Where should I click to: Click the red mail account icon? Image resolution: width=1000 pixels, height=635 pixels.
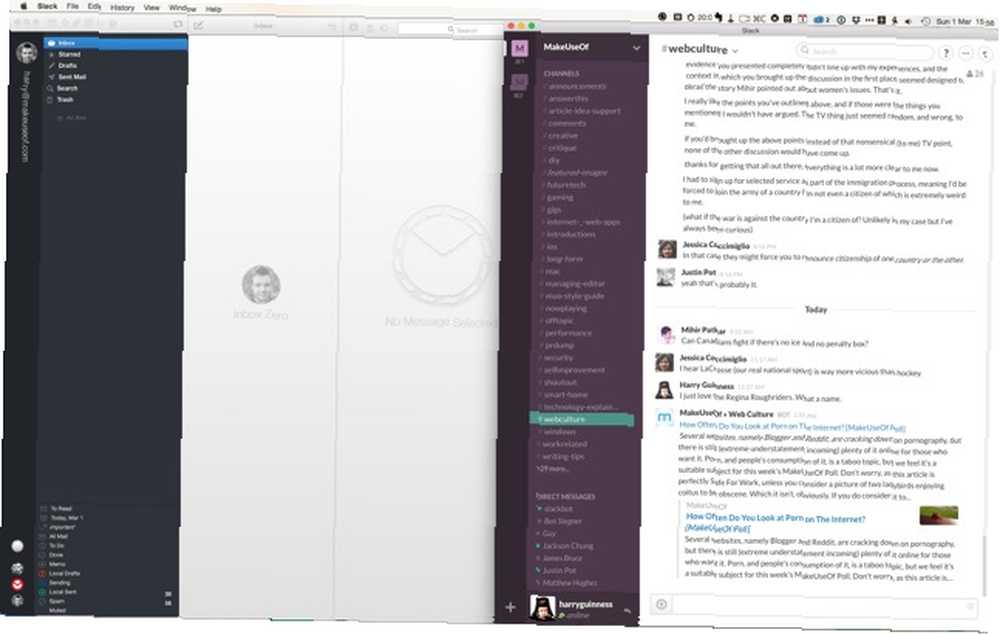[18, 584]
